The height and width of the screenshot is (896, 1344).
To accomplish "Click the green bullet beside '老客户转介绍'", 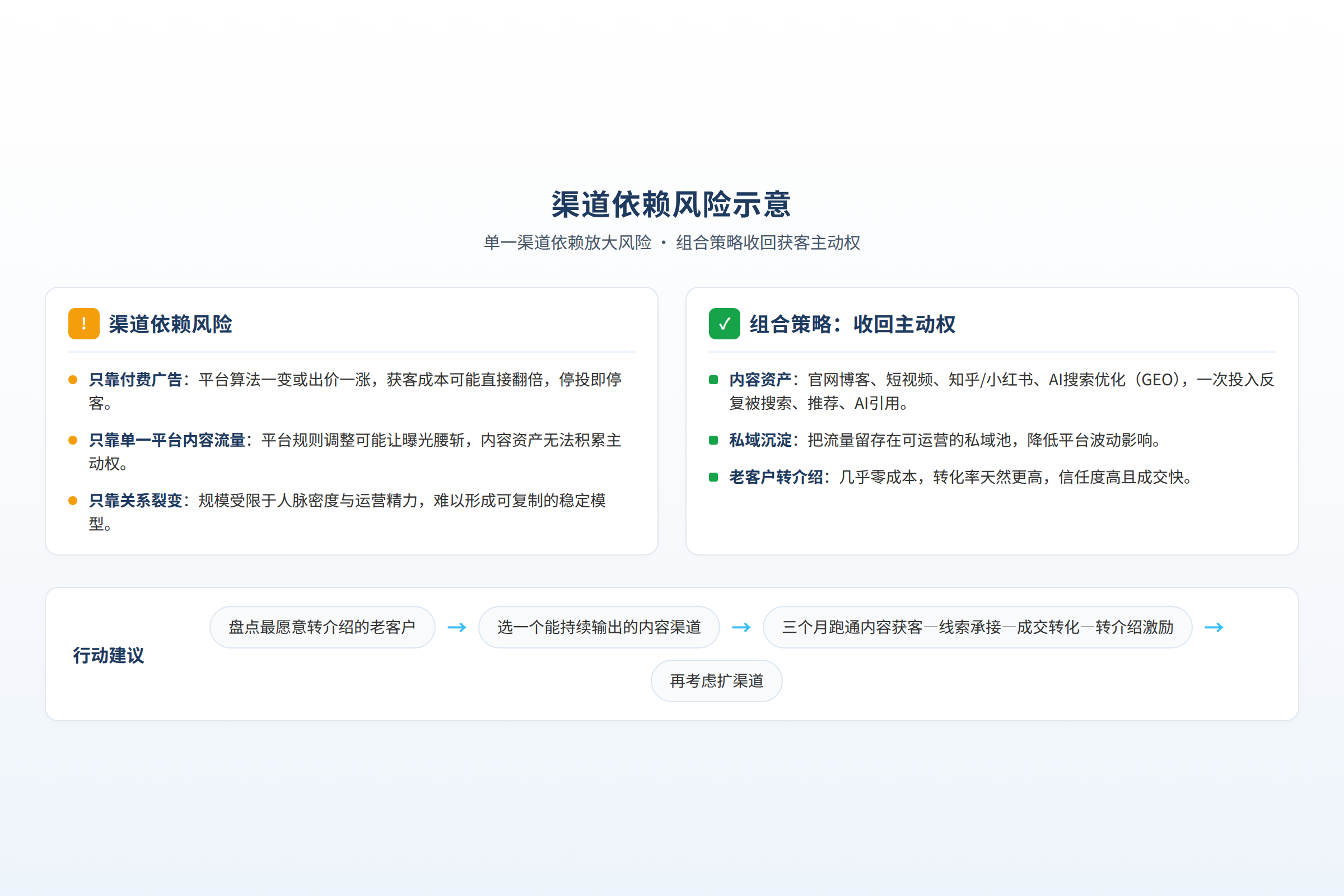I will [713, 477].
